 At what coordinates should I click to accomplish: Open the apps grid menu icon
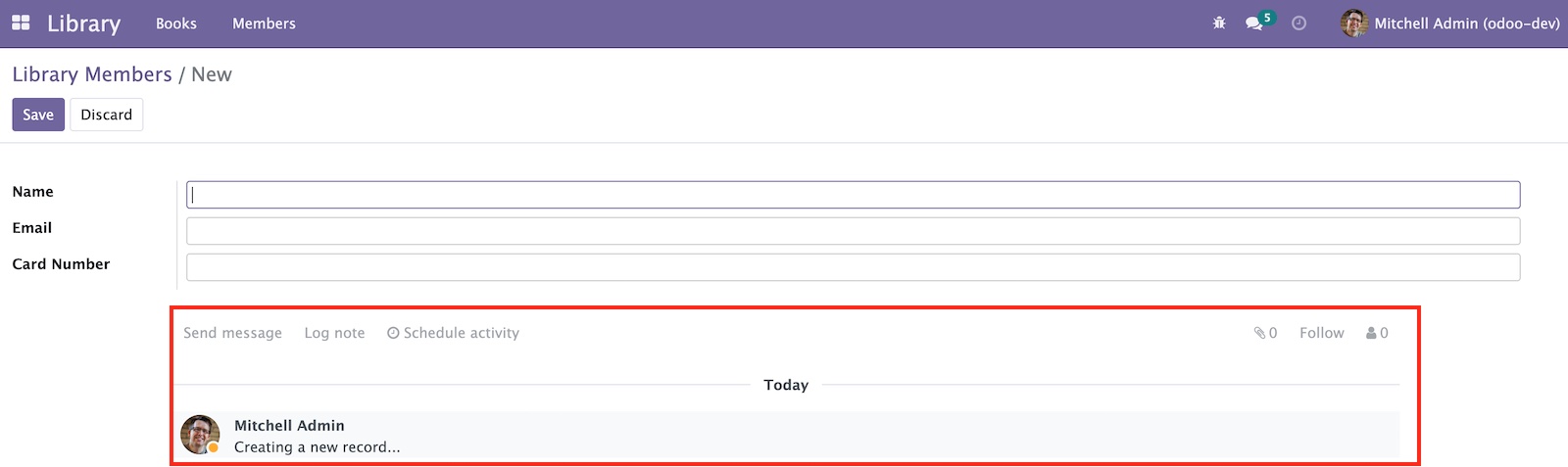click(21, 23)
